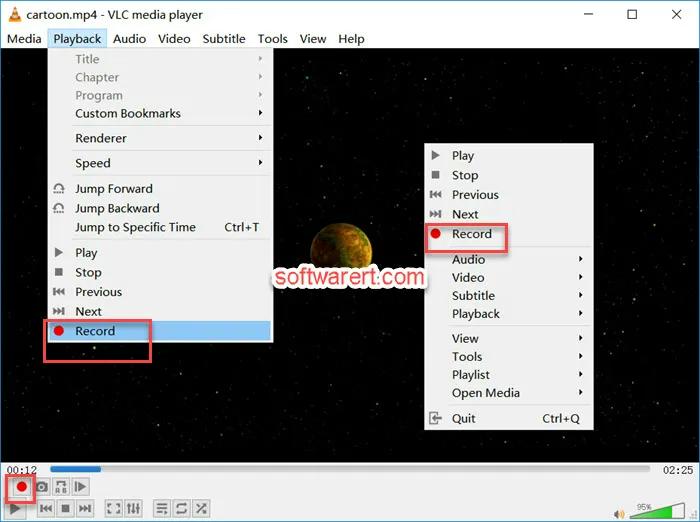Adjust the green volume slider
Viewport: 700px width, 522px height.
pos(657,510)
